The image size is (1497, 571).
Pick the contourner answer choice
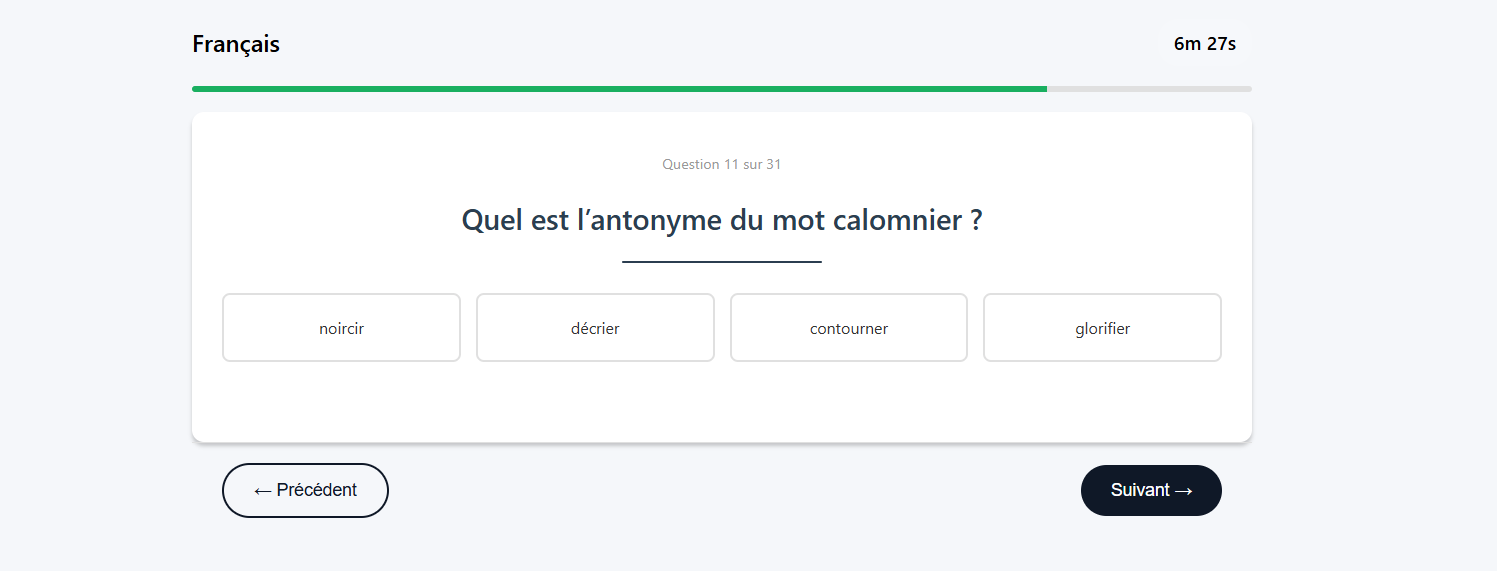click(849, 328)
